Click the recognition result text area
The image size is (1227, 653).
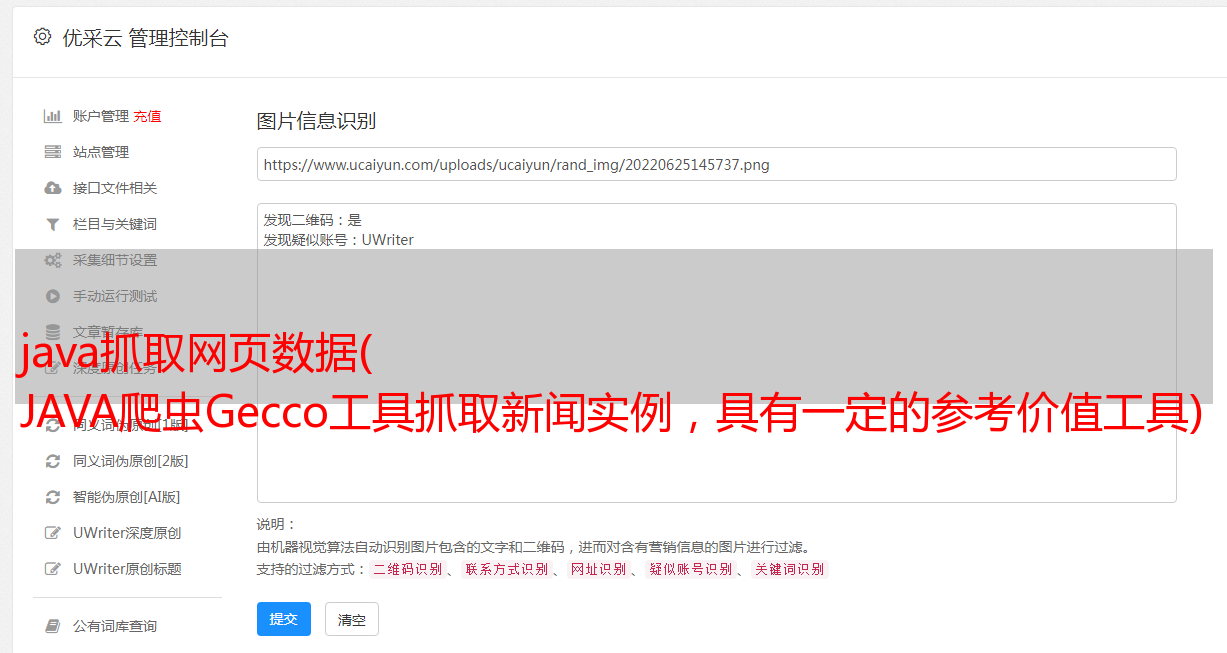pyautogui.click(x=716, y=352)
